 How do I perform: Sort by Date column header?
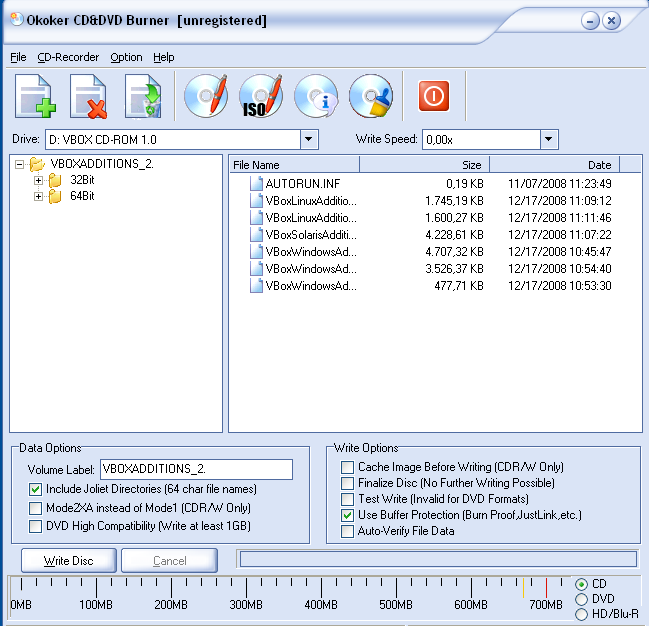pos(555,165)
